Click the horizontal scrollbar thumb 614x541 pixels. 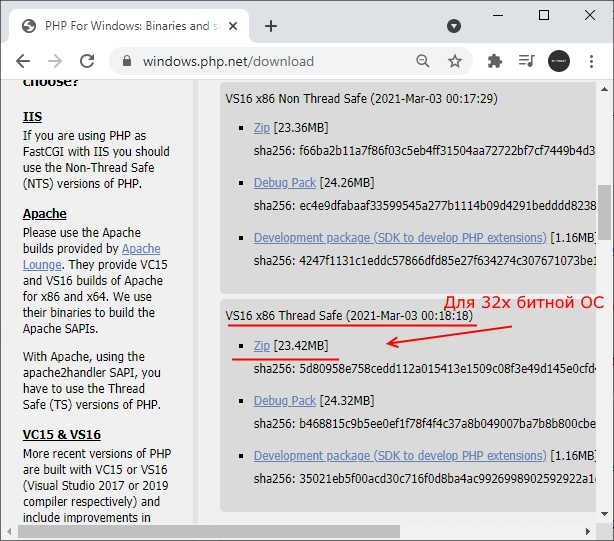(x=209, y=532)
